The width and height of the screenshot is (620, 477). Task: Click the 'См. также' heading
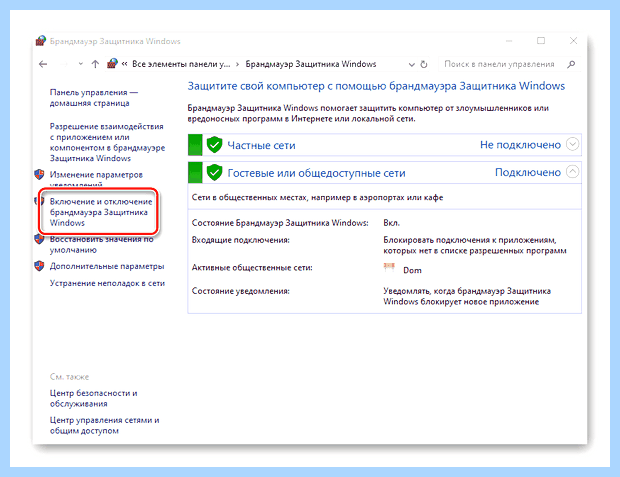click(69, 377)
